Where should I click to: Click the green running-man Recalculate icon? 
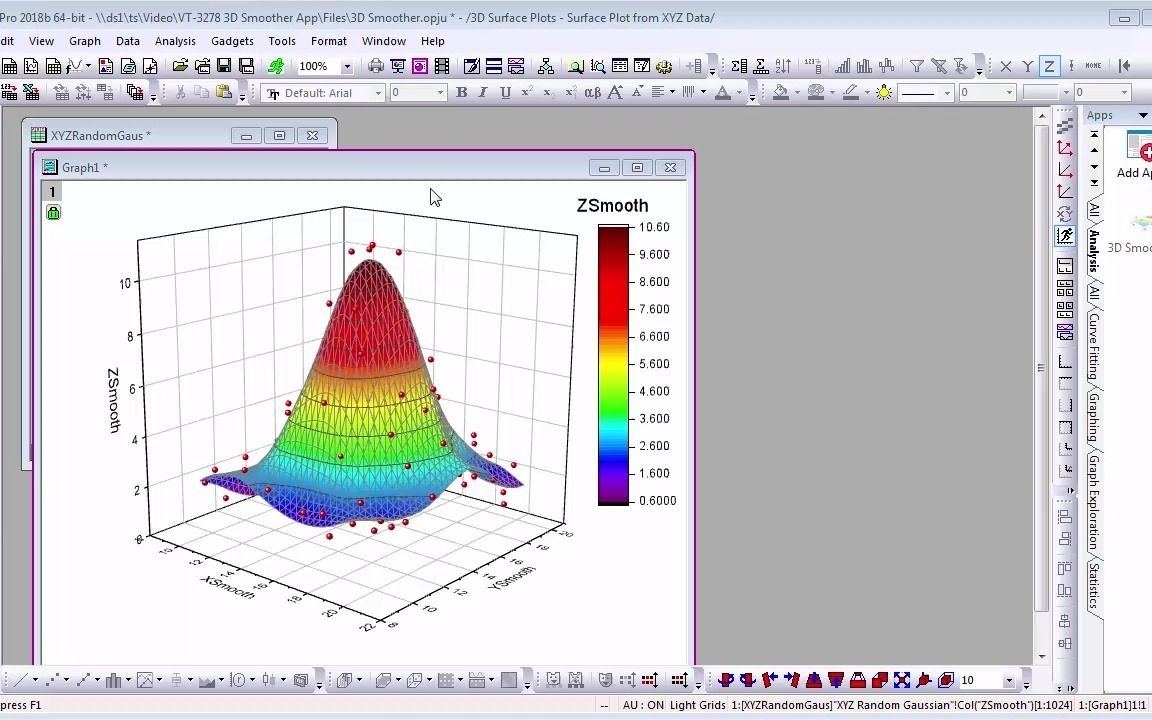276,66
